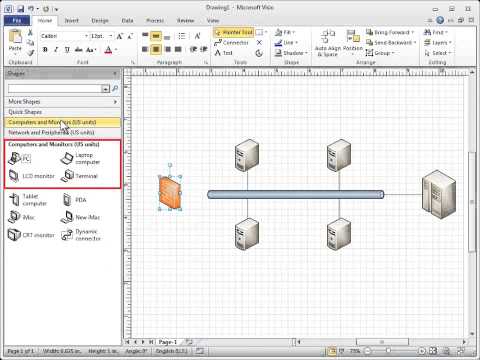Open the Line dropdown
The width and height of the screenshot is (480, 360).
[x=286, y=43]
